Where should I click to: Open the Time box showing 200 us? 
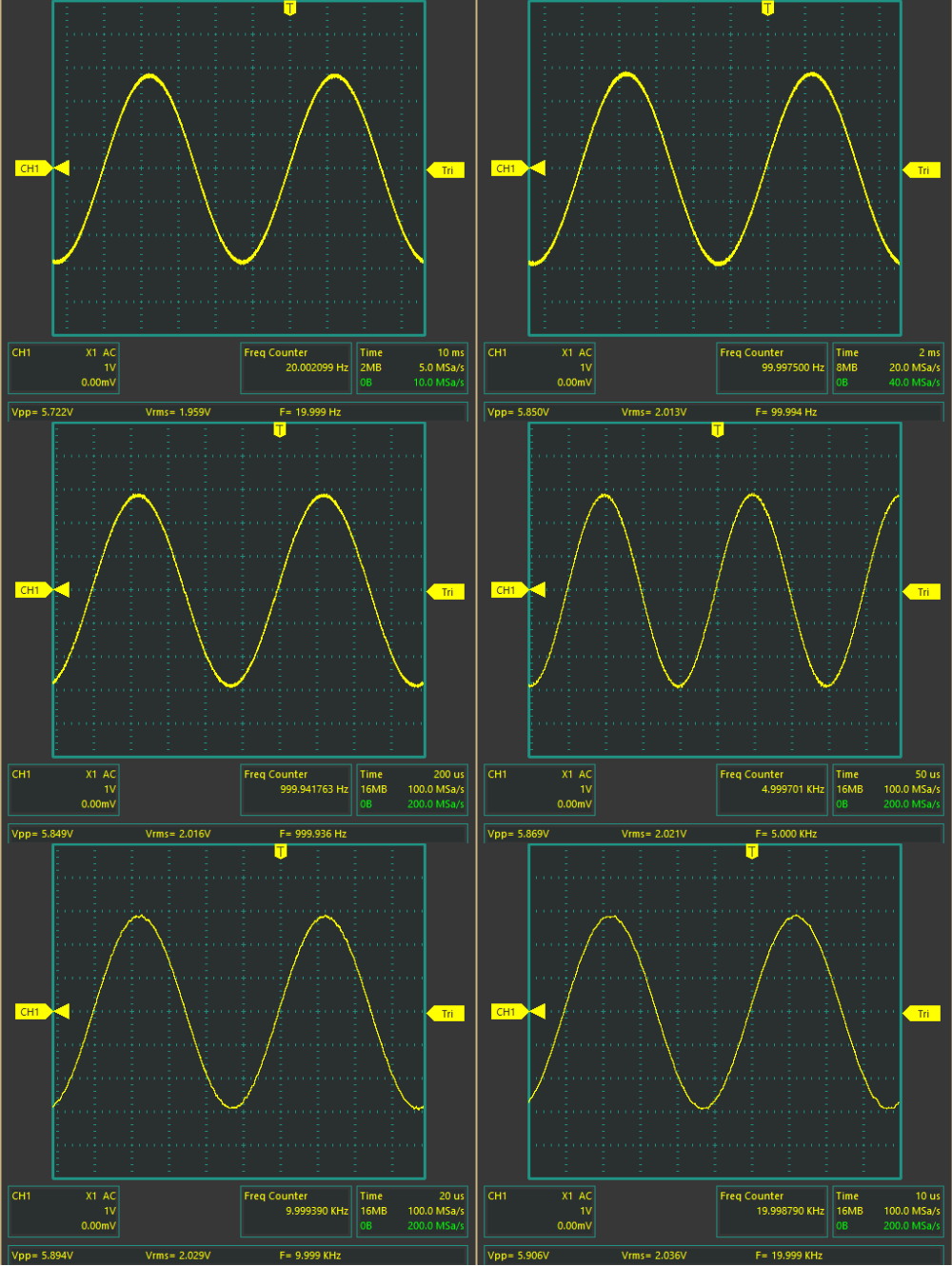click(x=411, y=789)
